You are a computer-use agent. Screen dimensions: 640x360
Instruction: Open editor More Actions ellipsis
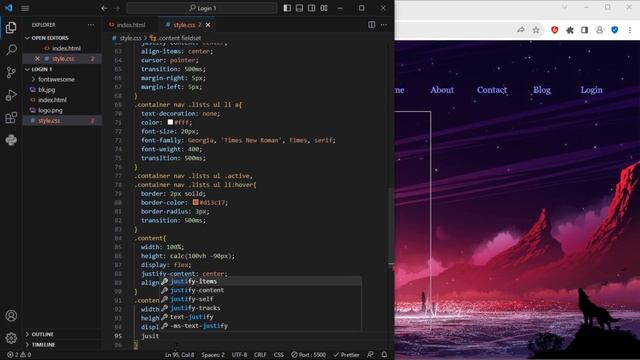(x=384, y=25)
